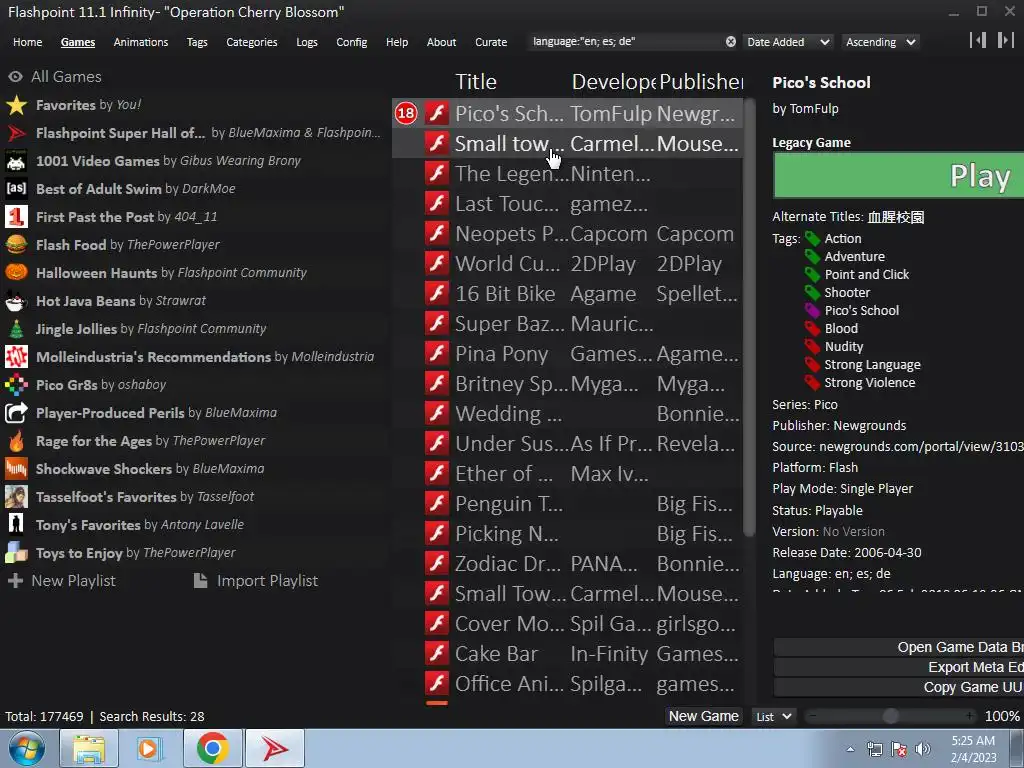
Task: Select the Best of Adult Swim icon
Action: (16, 189)
